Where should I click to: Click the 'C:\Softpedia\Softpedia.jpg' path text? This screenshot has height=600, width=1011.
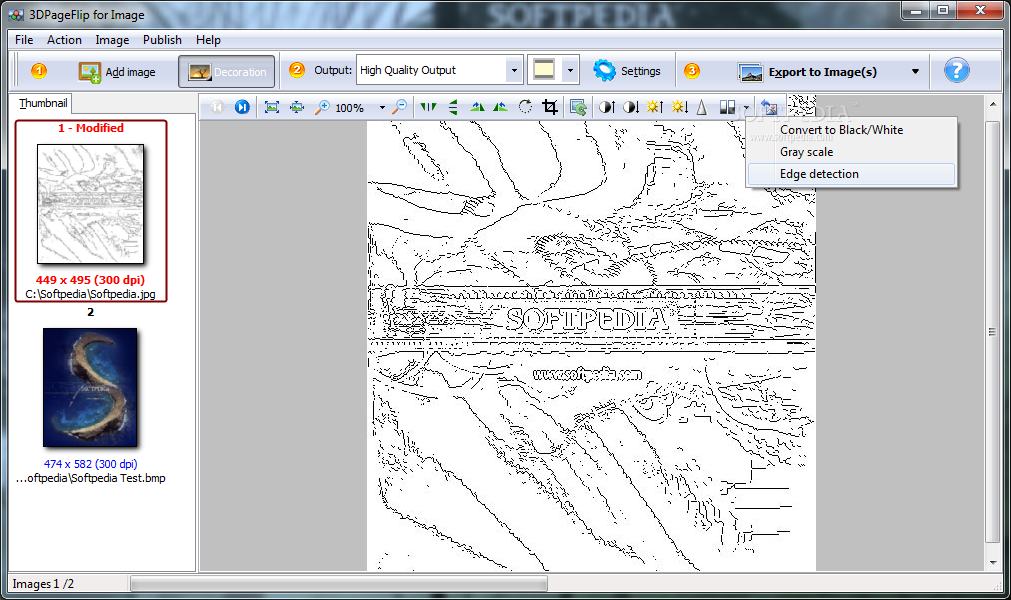coord(90,294)
